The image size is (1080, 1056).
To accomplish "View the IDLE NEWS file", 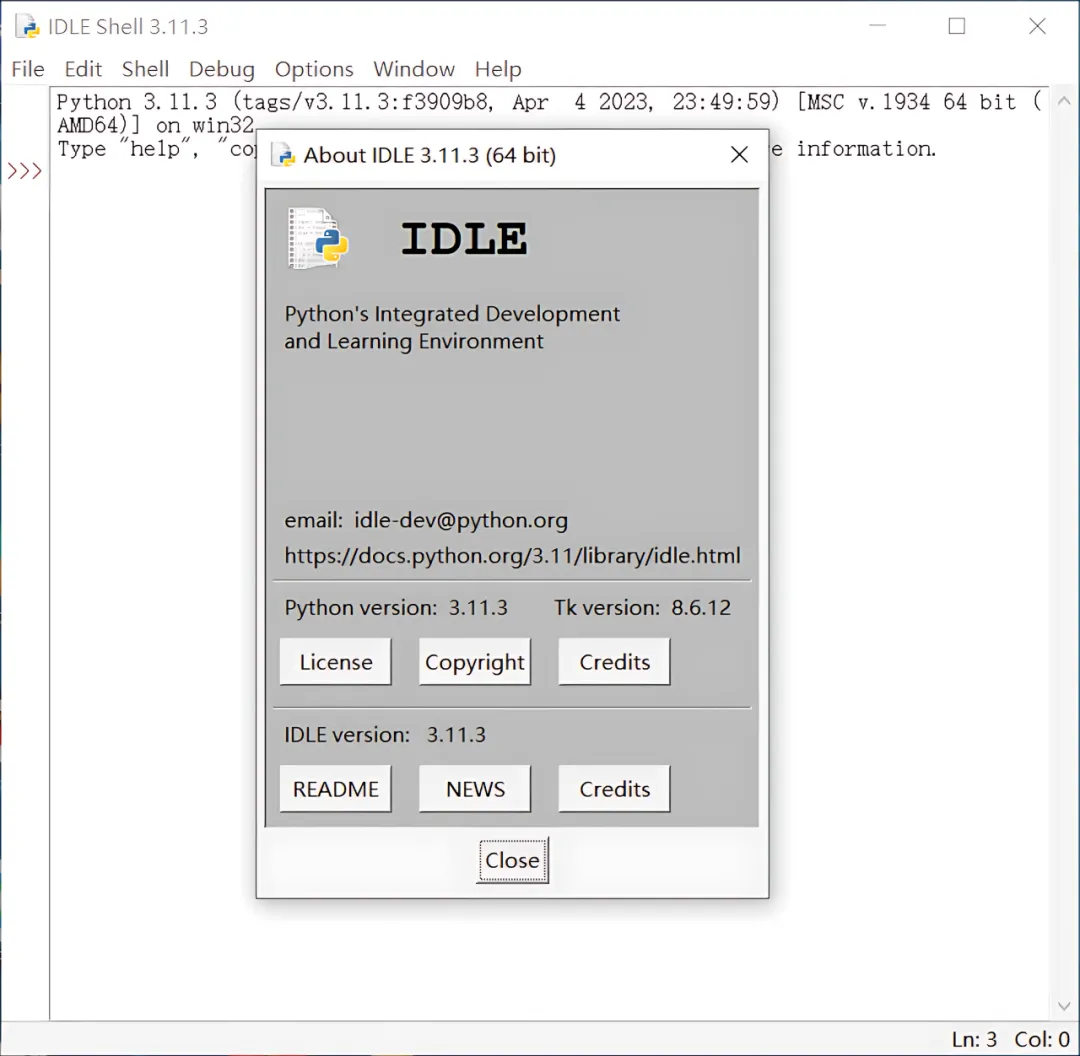I will tap(475, 789).
